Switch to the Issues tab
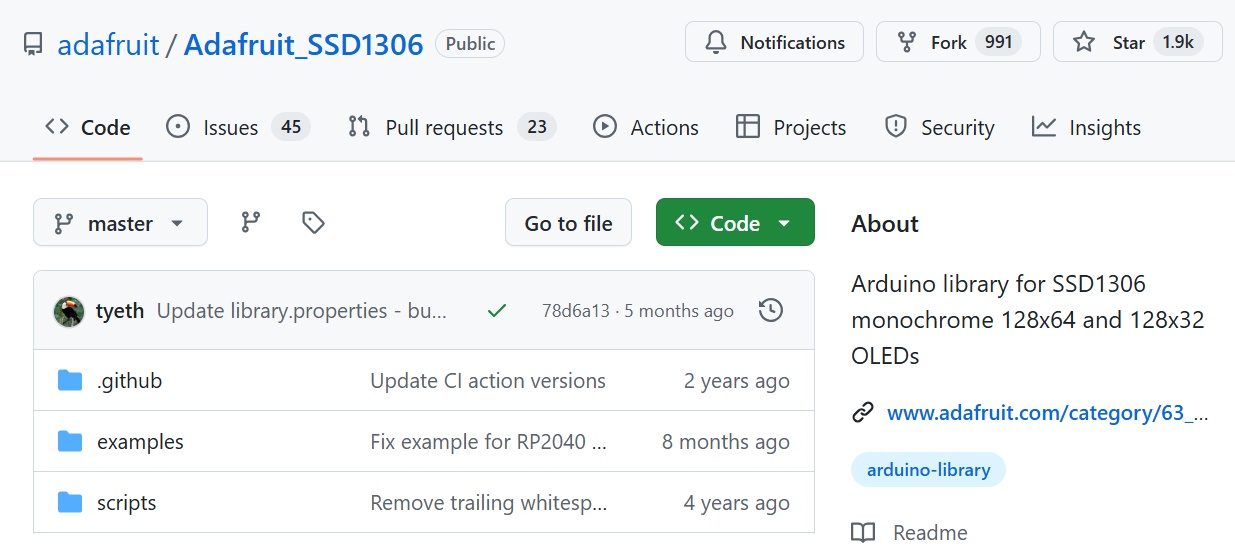 237,128
